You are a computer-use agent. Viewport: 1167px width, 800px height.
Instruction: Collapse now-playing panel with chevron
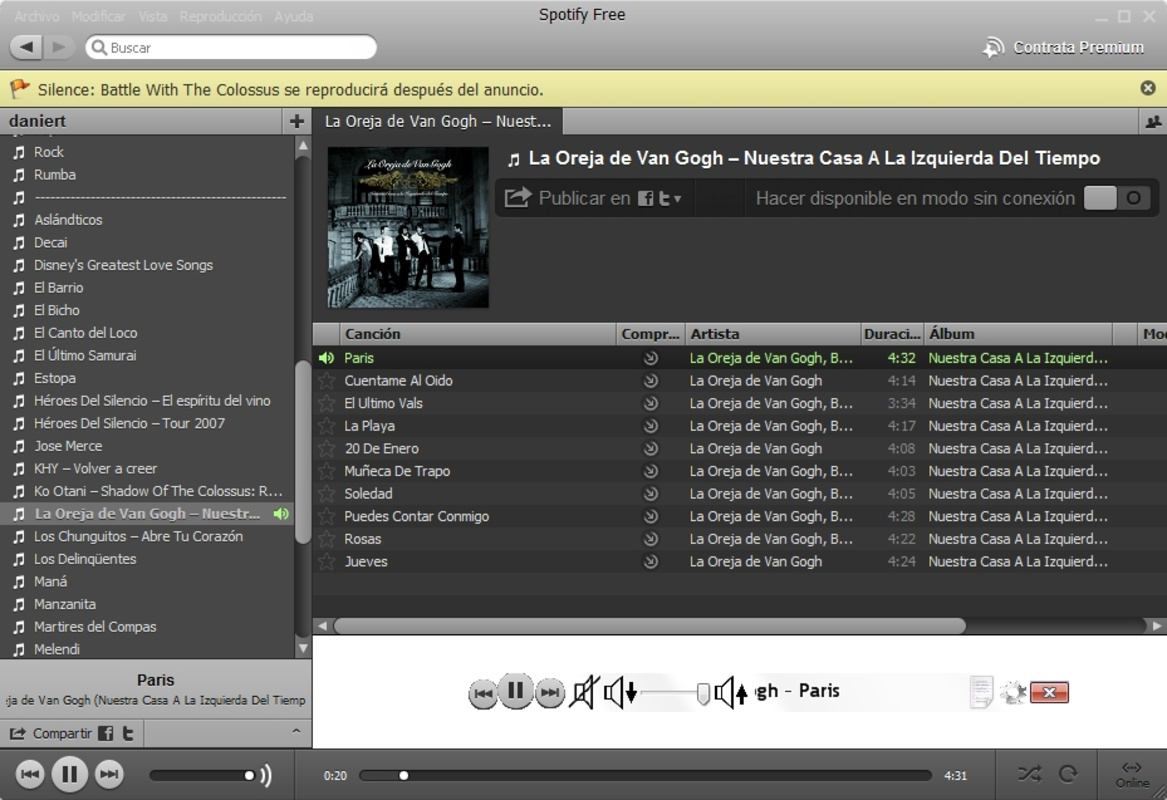[x=296, y=732]
